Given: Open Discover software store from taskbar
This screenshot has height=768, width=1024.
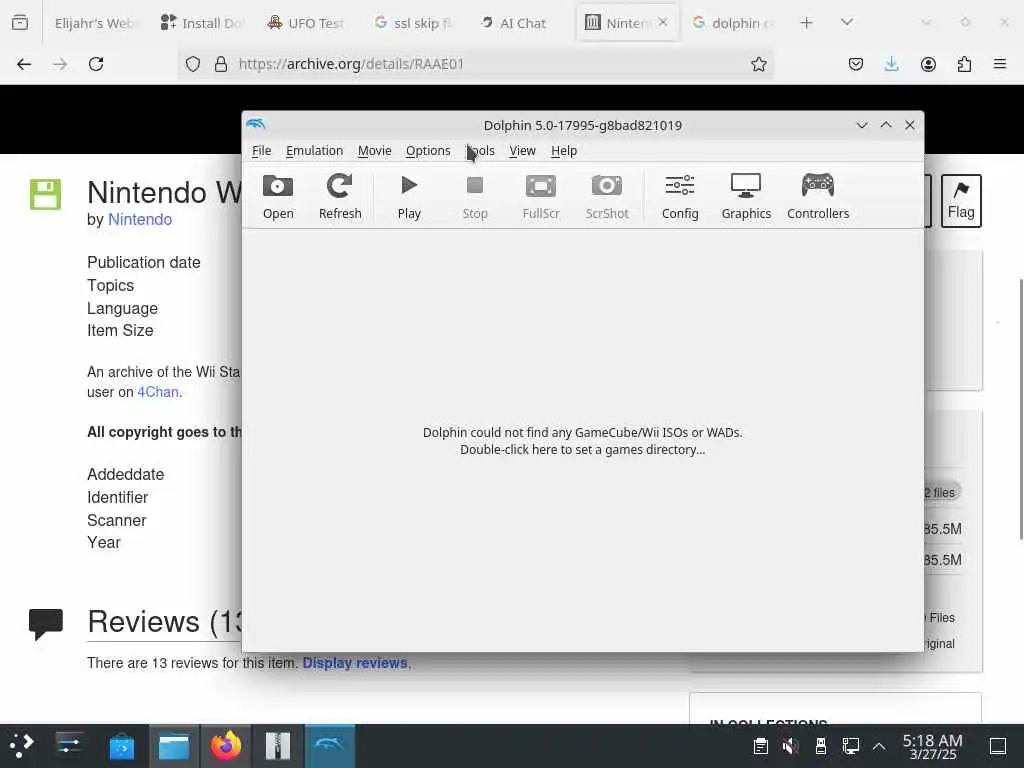Looking at the screenshot, I should click(121, 746).
